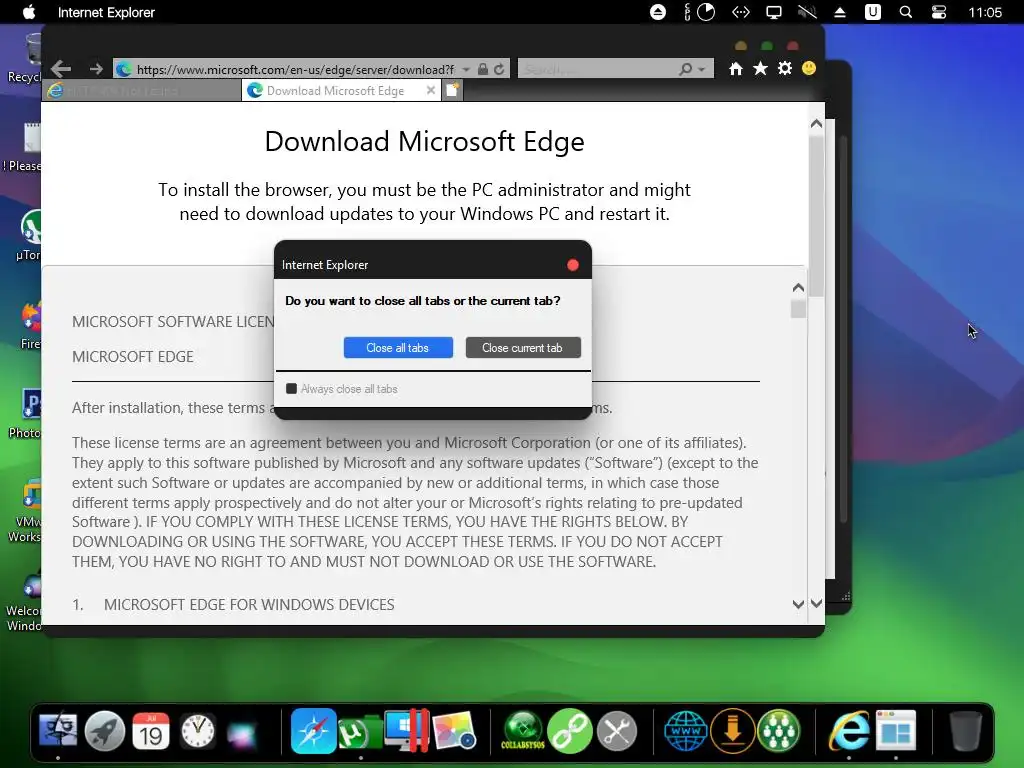Send feedback with the smiley icon

click(809, 69)
